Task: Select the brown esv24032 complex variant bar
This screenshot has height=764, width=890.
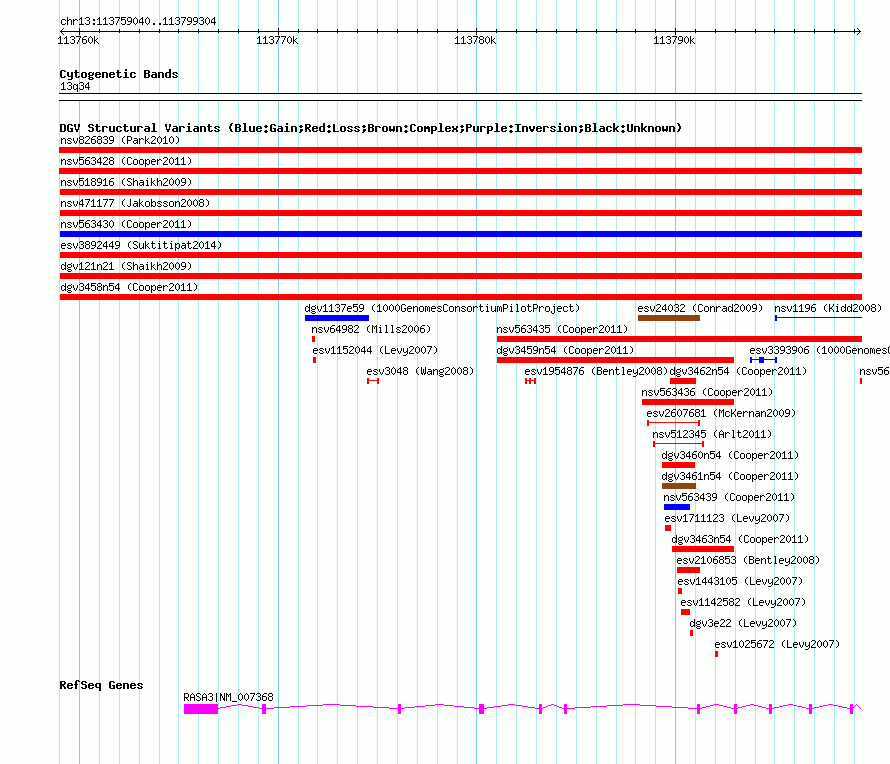Action: click(668, 318)
